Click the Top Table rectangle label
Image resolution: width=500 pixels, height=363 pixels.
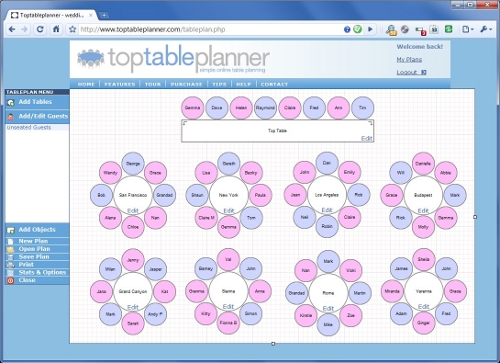[x=277, y=131]
